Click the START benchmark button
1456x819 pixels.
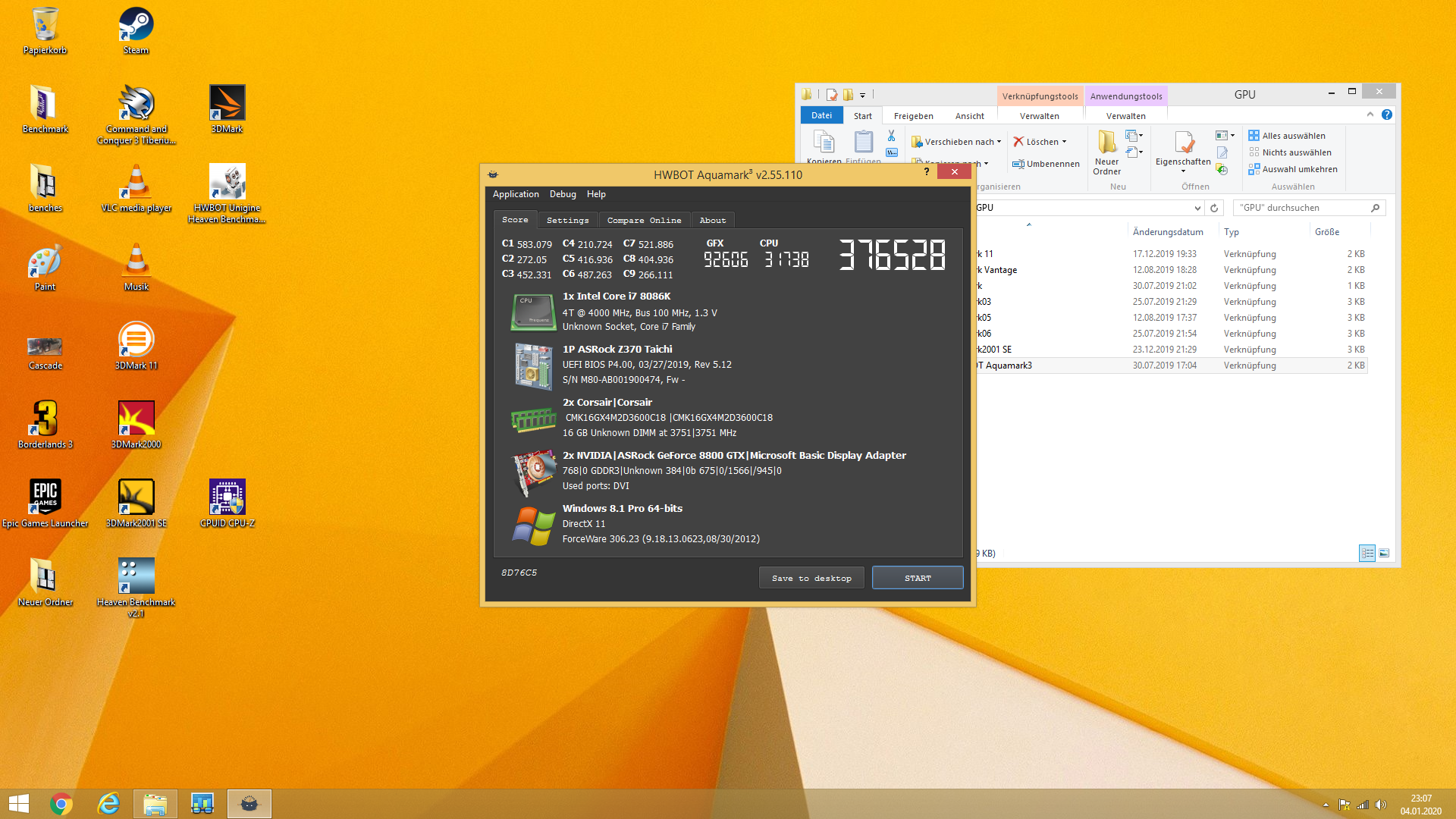click(918, 578)
